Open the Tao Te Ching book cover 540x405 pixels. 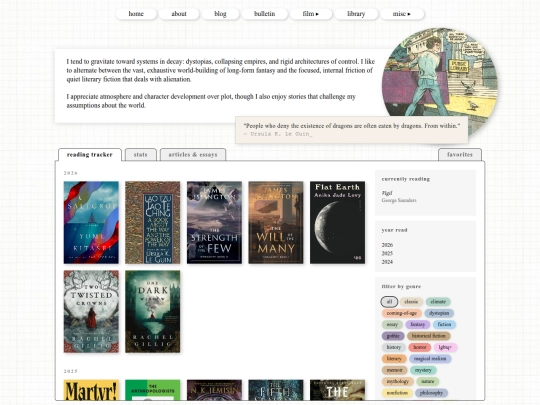tap(153, 222)
